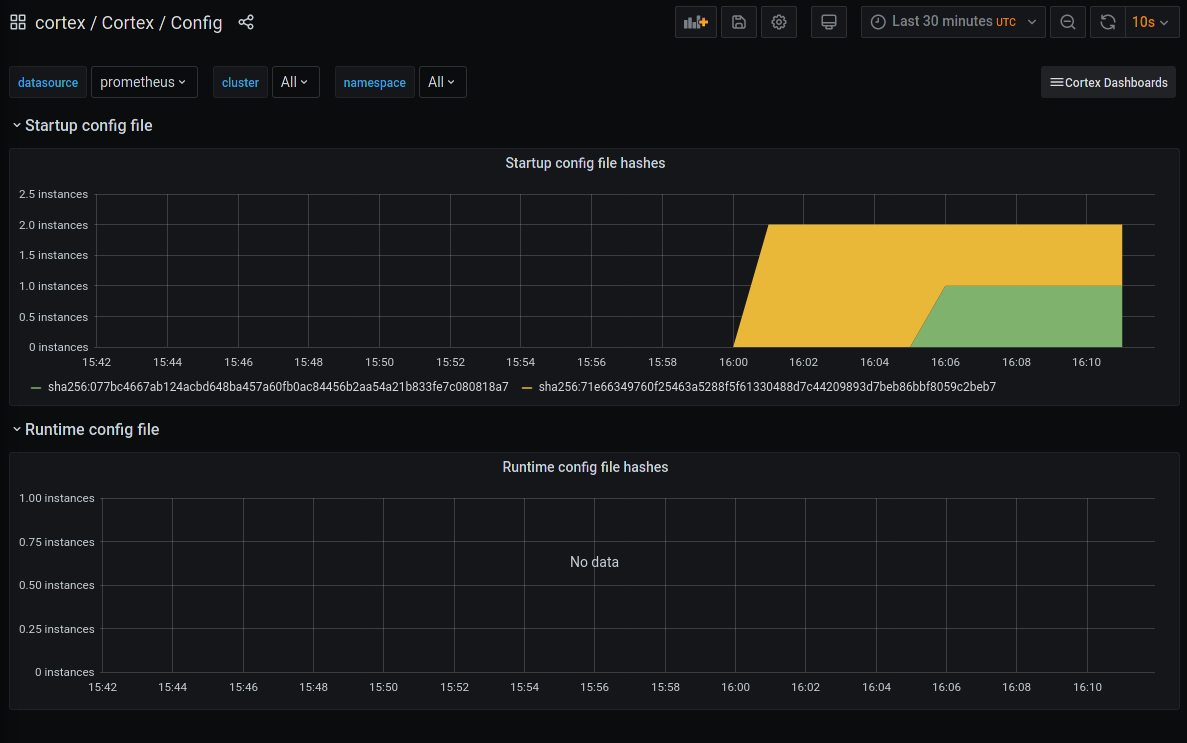Save the dashboard
Viewport: 1187px width, 743px height.
tap(739, 22)
